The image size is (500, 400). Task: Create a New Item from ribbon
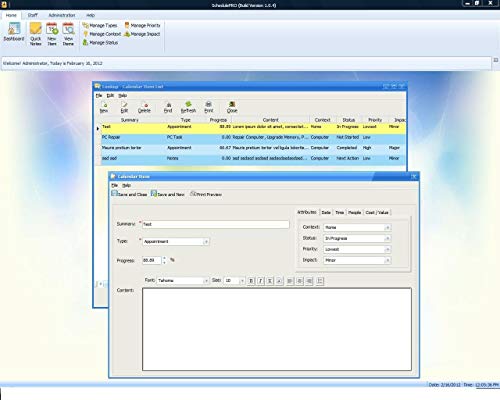(x=52, y=34)
